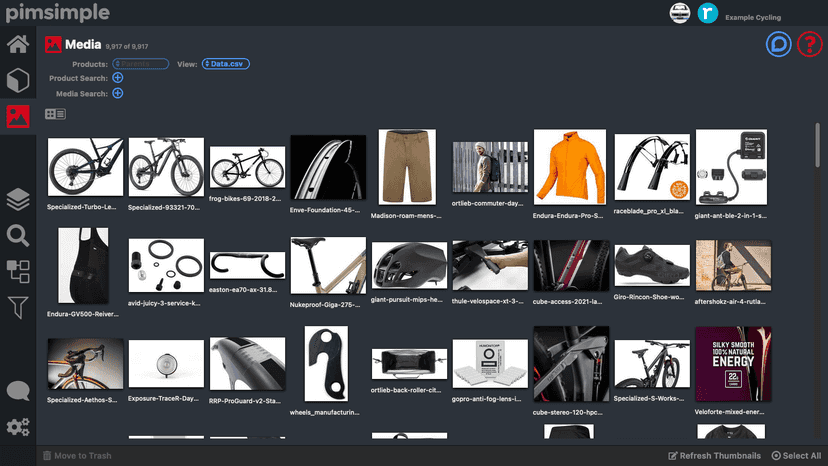Image resolution: width=828 pixels, height=466 pixels.
Task: Open the hierarchy tree sidebar icon
Action: 18,272
